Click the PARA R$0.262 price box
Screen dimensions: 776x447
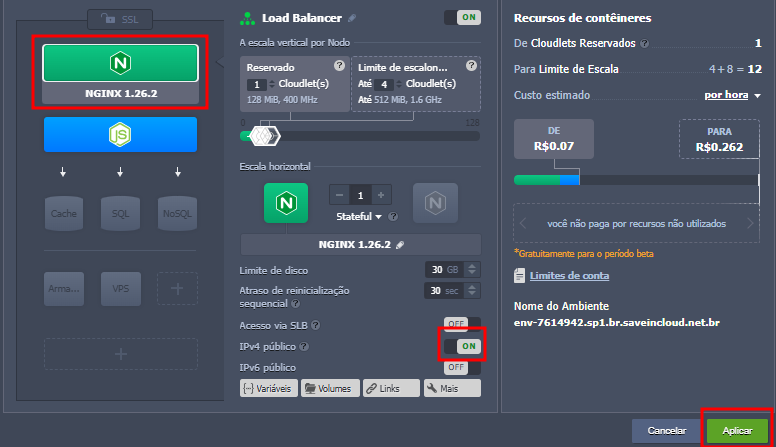coord(719,139)
